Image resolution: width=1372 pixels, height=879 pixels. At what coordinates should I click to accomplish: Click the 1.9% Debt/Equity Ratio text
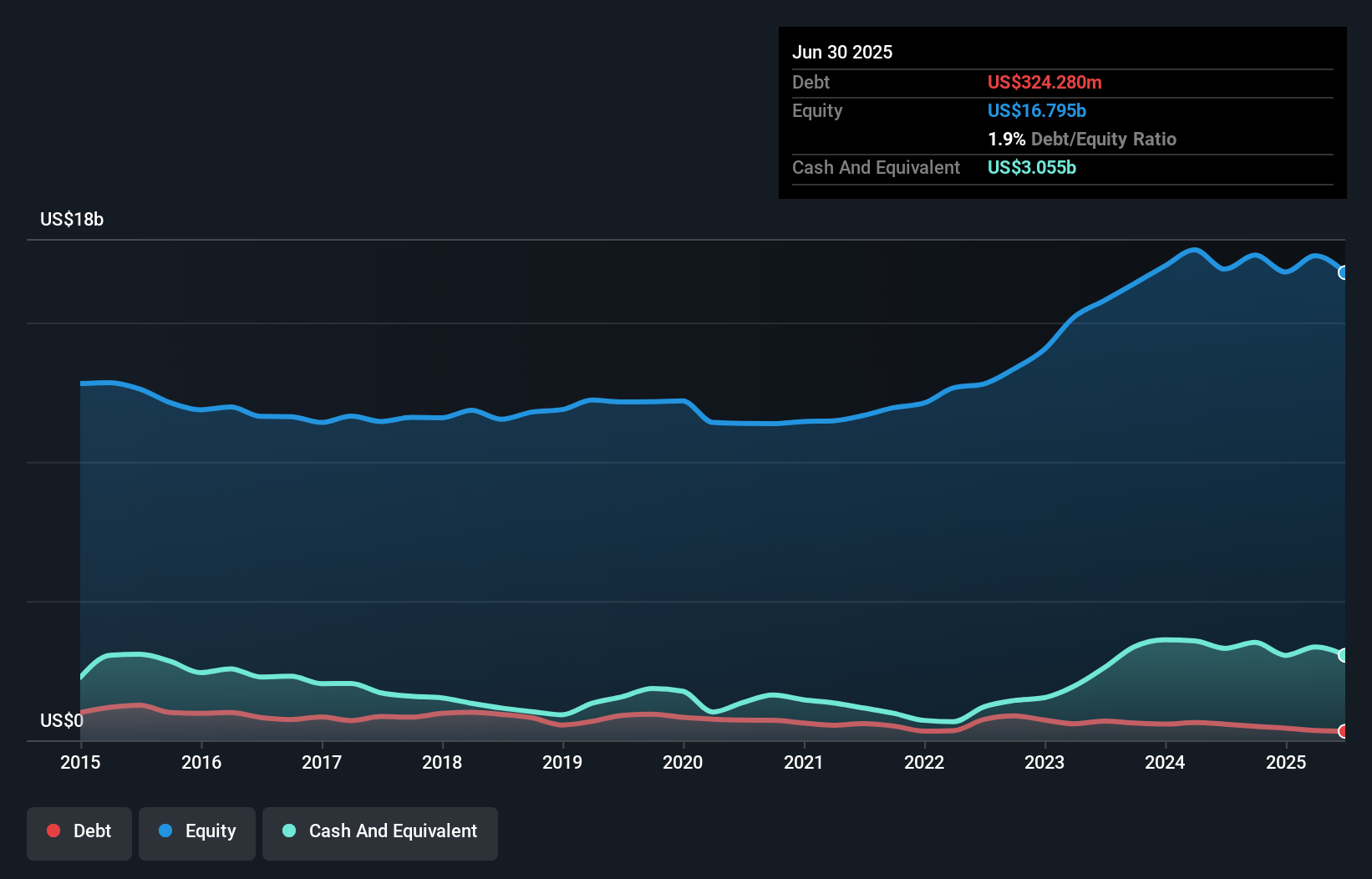[x=1082, y=140]
